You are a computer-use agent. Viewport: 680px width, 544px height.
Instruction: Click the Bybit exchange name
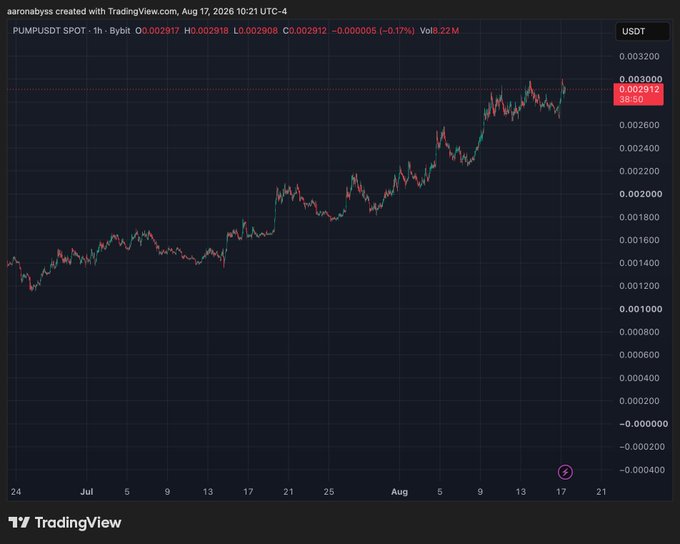point(120,31)
